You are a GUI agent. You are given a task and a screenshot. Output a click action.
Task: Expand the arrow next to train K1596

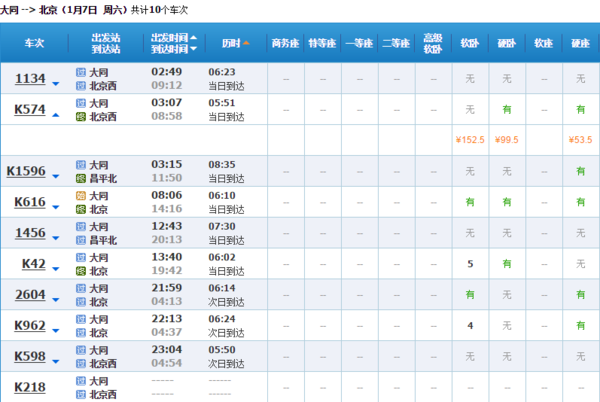55,176
